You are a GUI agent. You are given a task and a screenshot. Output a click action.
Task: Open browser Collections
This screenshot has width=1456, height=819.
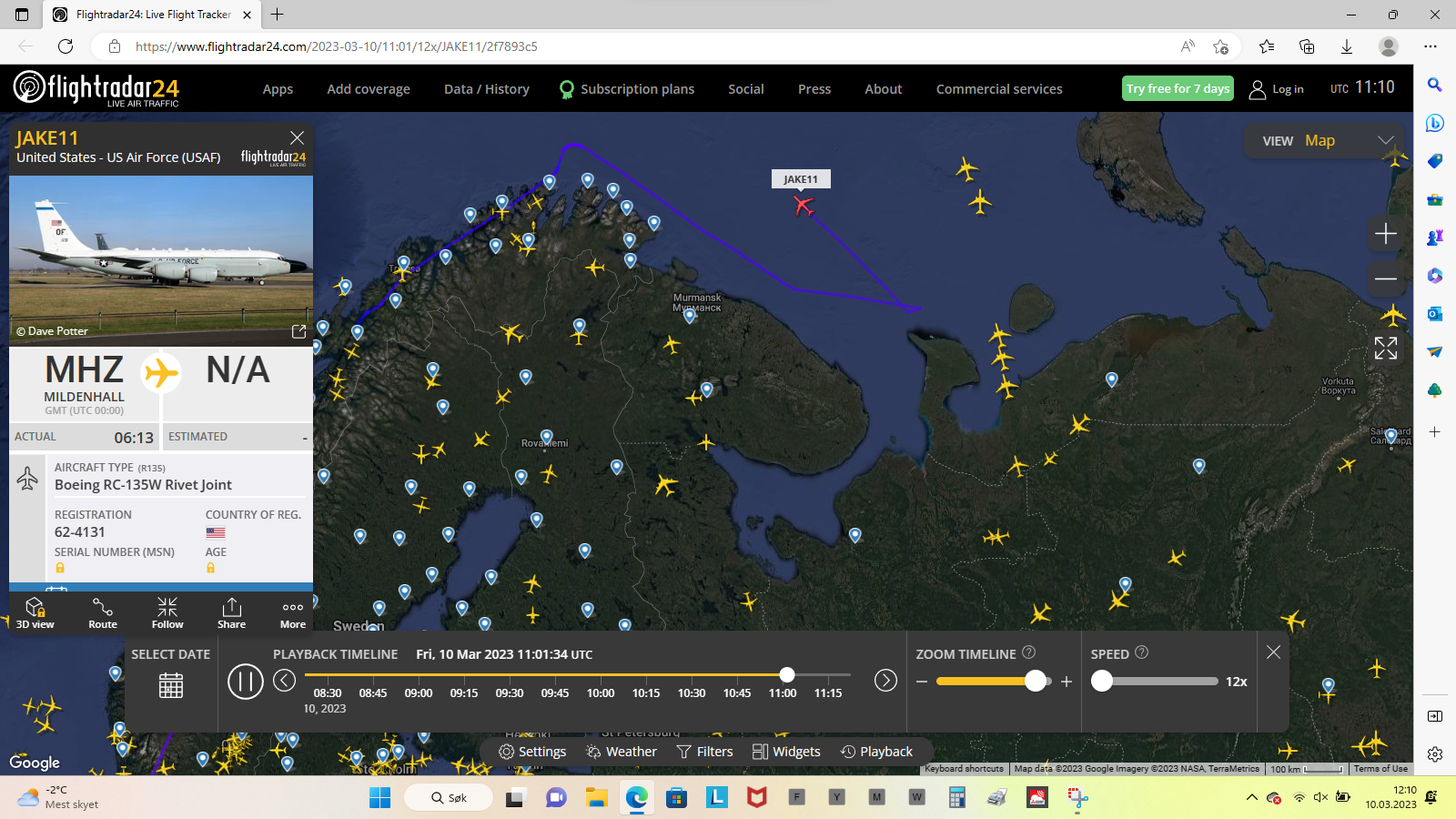pyautogui.click(x=1307, y=46)
